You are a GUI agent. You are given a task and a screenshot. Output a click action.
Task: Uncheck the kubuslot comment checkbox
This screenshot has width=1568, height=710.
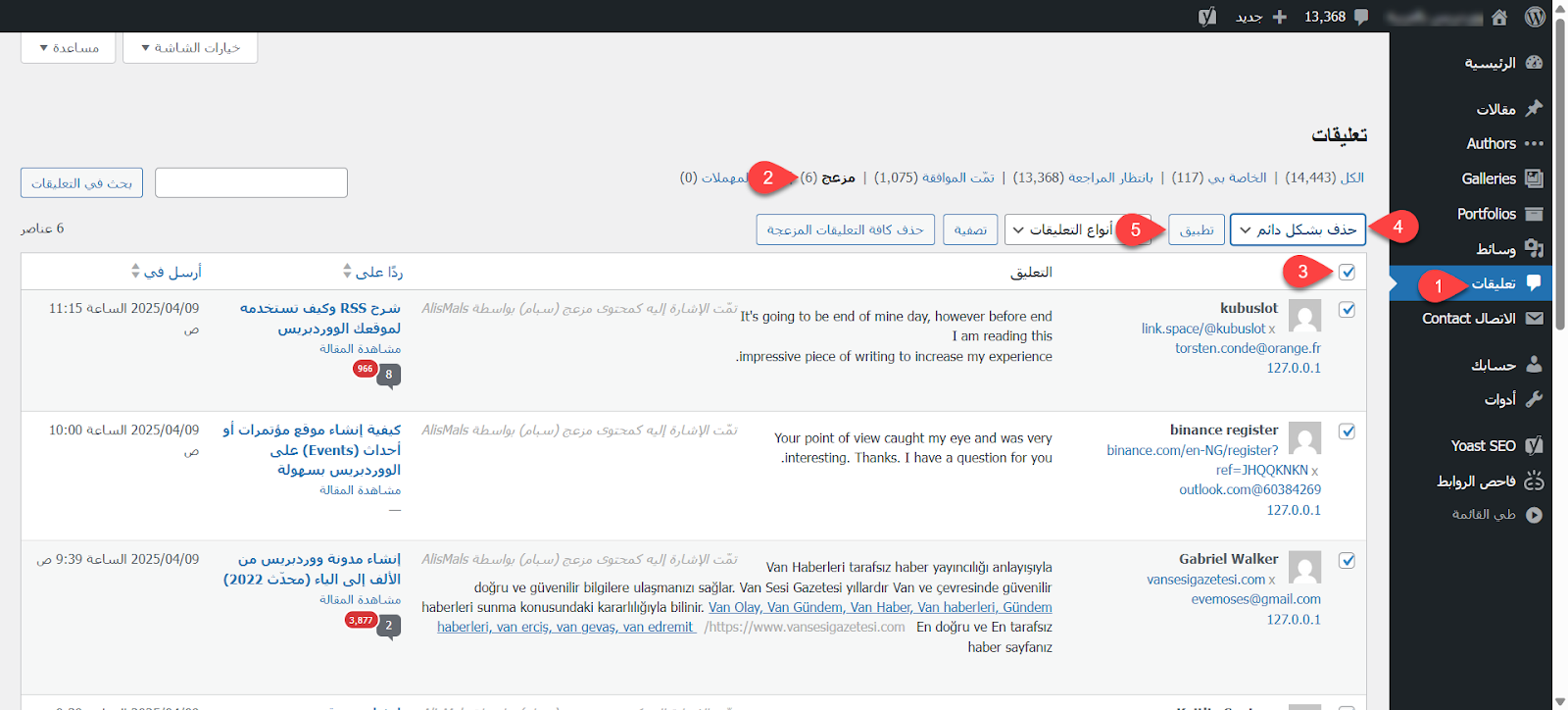[x=1347, y=309]
